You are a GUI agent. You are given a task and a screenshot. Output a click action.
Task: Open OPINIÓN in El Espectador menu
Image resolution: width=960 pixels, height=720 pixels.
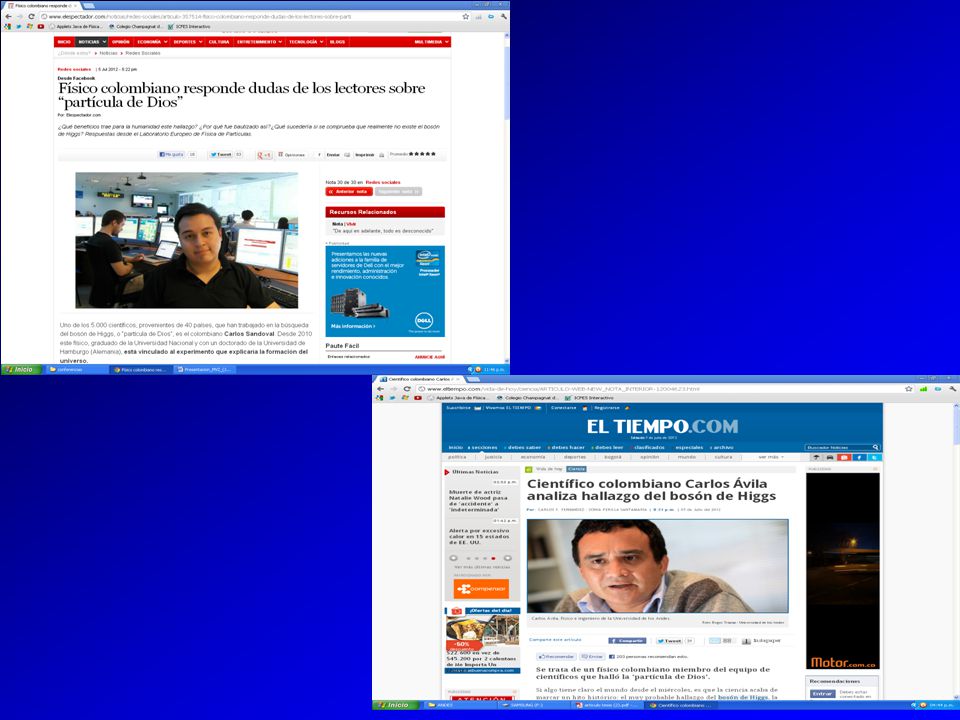tap(121, 42)
